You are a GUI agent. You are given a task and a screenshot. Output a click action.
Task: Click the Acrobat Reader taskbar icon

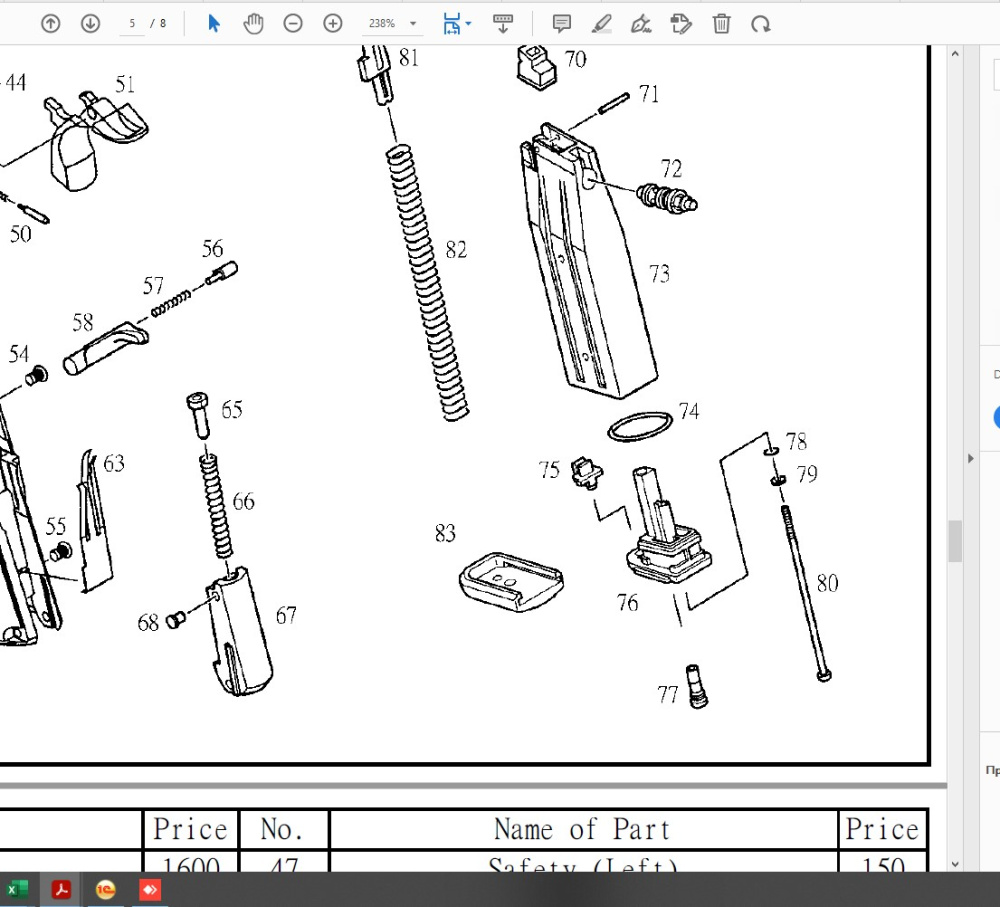(x=61, y=889)
